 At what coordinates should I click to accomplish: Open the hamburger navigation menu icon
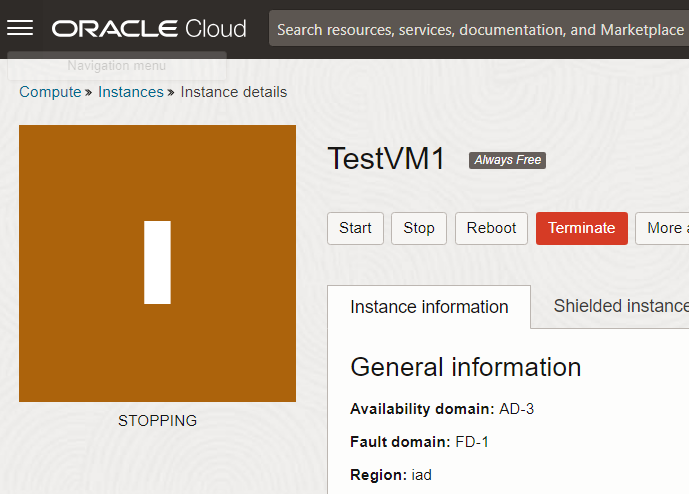(x=20, y=28)
